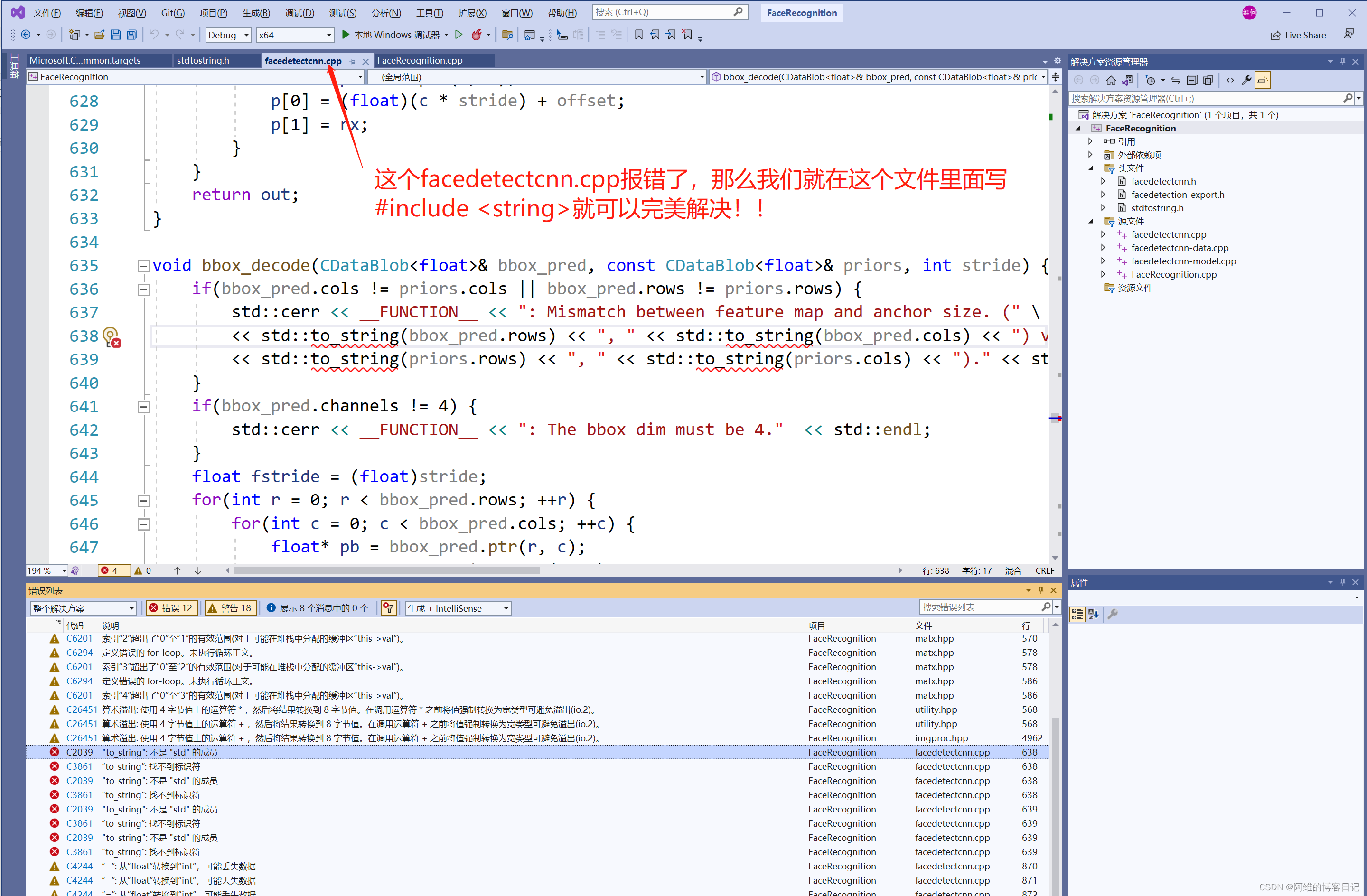The image size is (1367, 896).
Task: Click the 搜索 (Ctrl+Q) search box
Action: pos(669,12)
